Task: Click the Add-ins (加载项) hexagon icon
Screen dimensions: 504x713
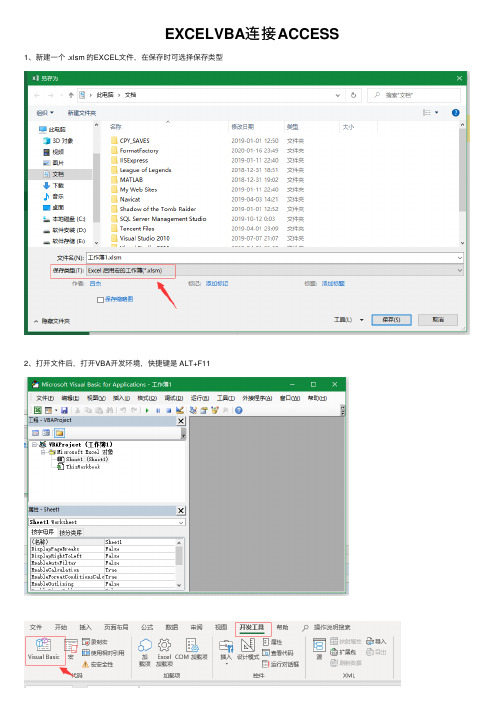Action: pos(145,645)
